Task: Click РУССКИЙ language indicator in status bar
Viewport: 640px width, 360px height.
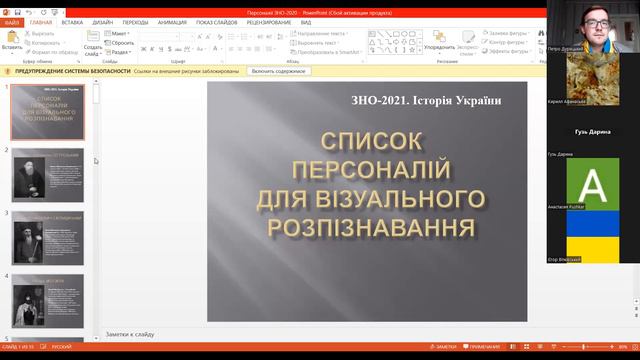Action: (x=61, y=347)
